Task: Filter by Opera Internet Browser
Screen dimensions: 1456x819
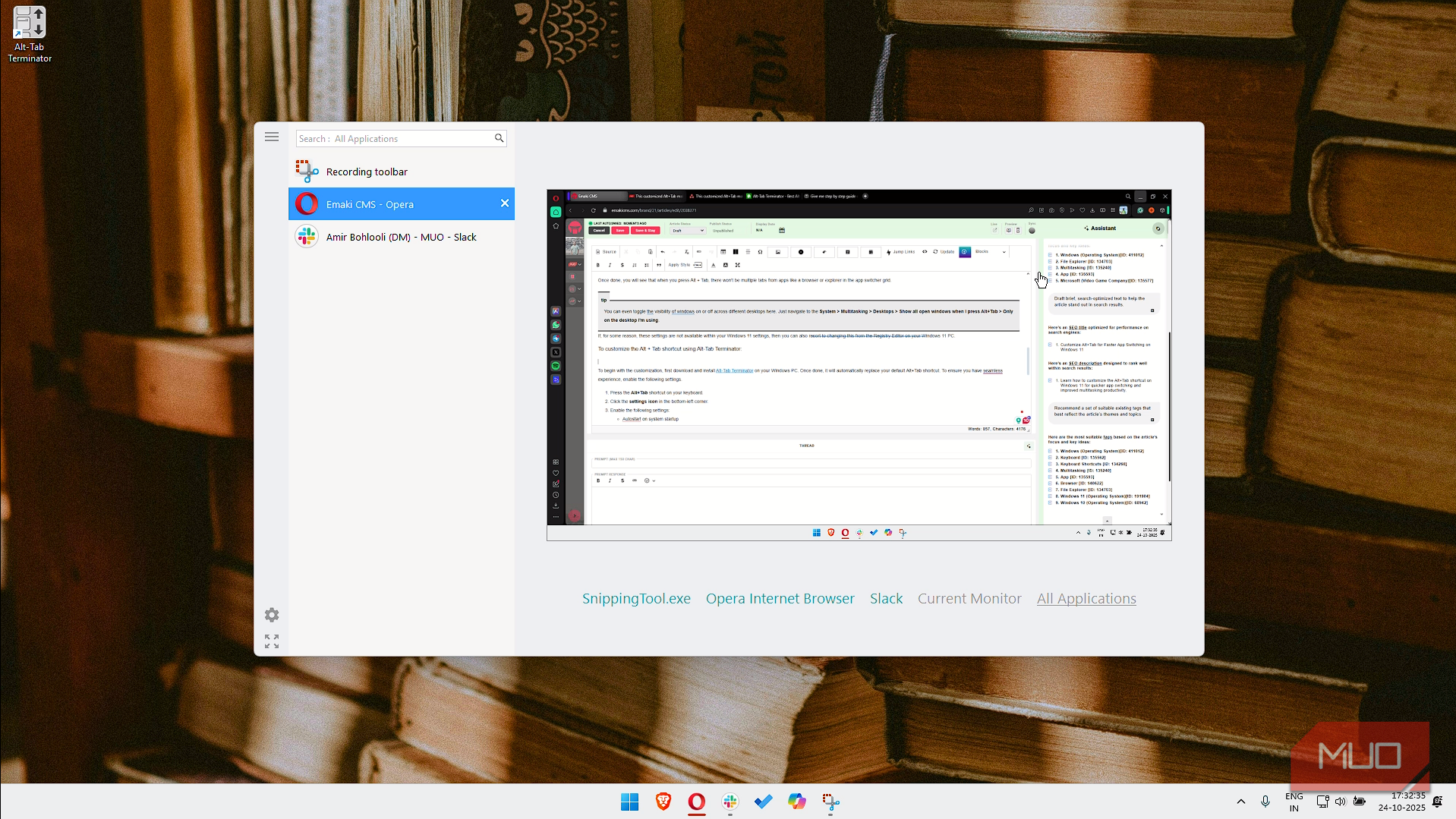Action: click(780, 599)
